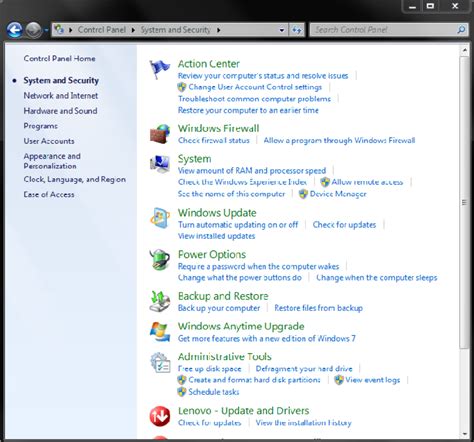
Task: Click Check for updates under Windows Update
Action: [344, 225]
